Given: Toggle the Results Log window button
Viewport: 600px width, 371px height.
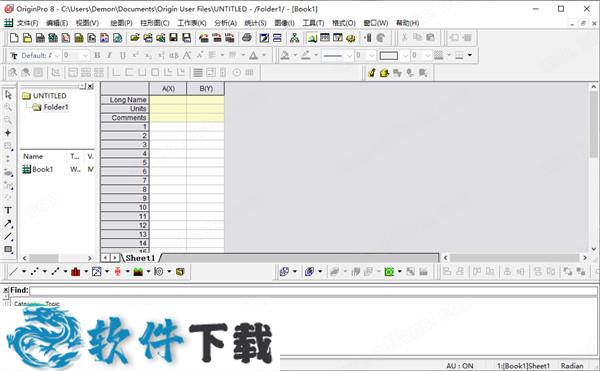Looking at the screenshot, I should point(325,37).
